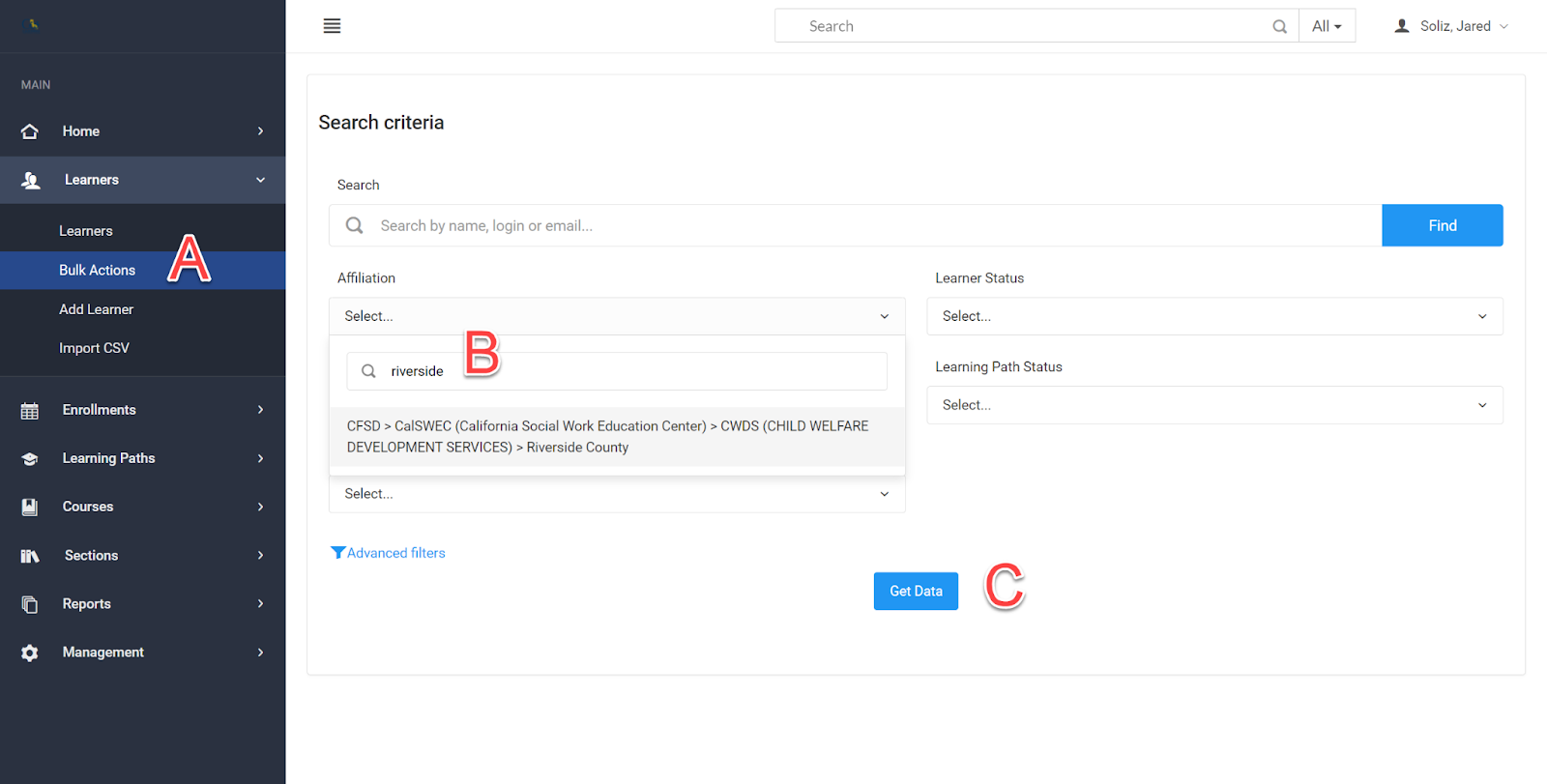This screenshot has width=1547, height=784.
Task: Click the app logo in sidebar
Action: [32, 24]
